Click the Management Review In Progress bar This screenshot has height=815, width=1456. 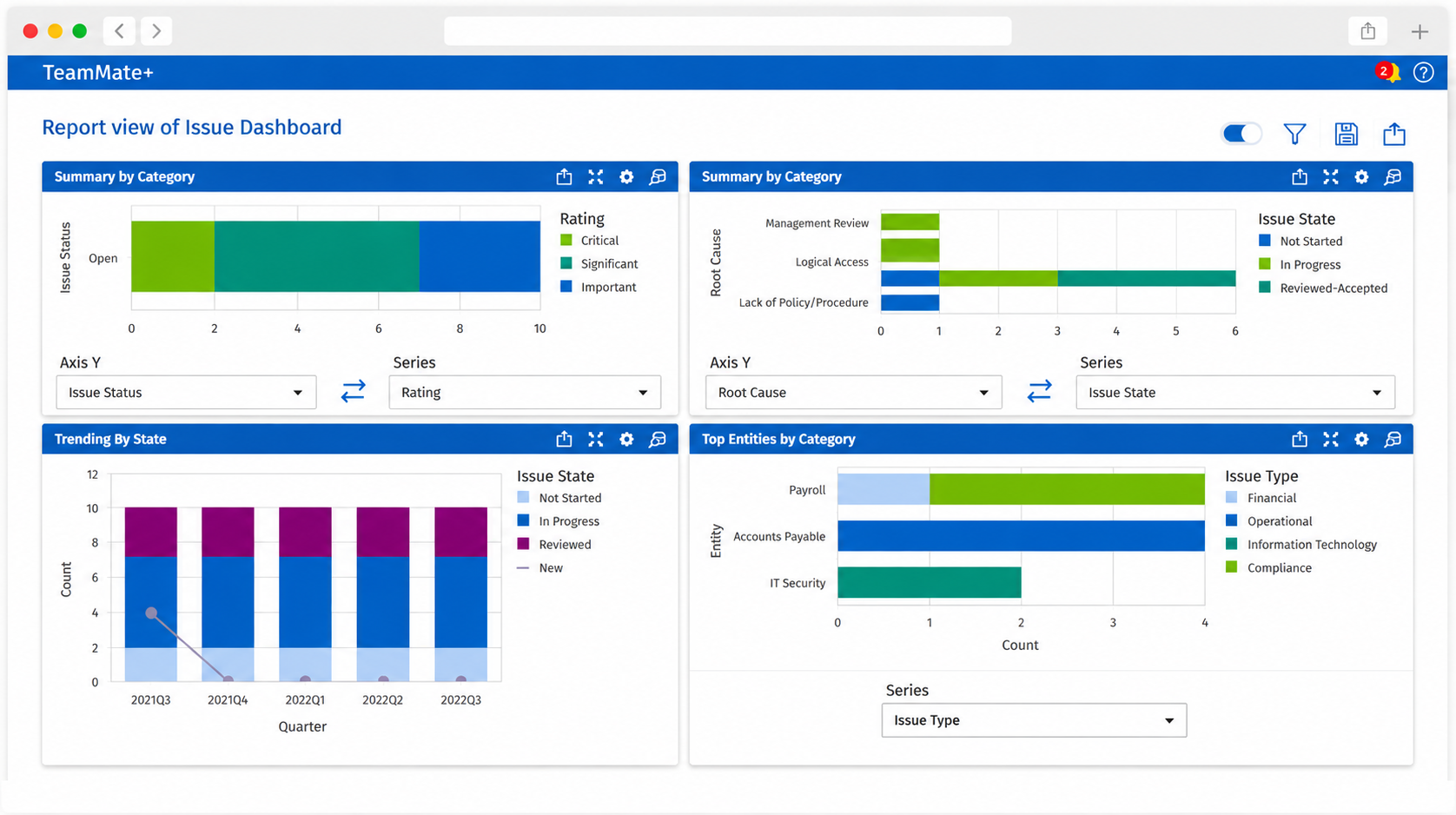[x=910, y=222]
